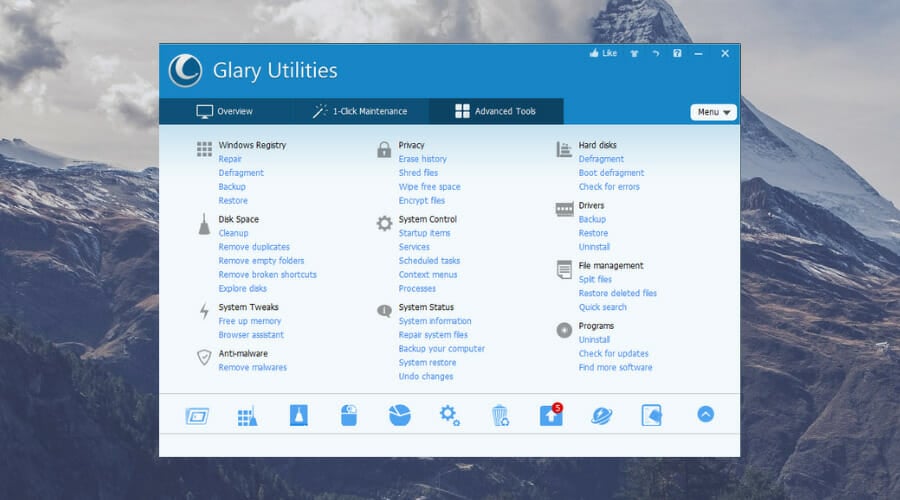Open Free up memory link

[x=250, y=321]
